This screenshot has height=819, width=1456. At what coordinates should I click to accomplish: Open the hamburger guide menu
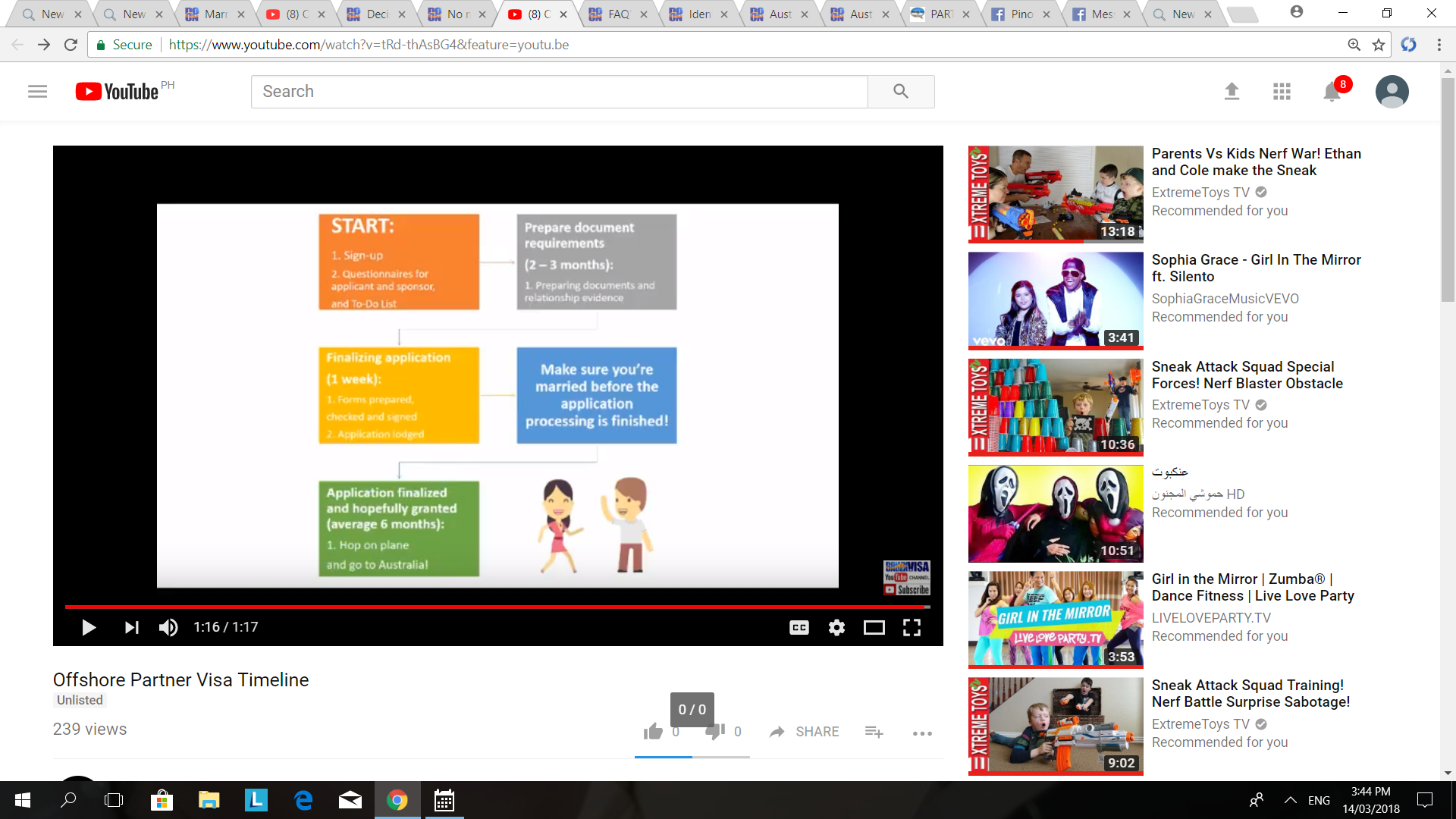(x=37, y=92)
